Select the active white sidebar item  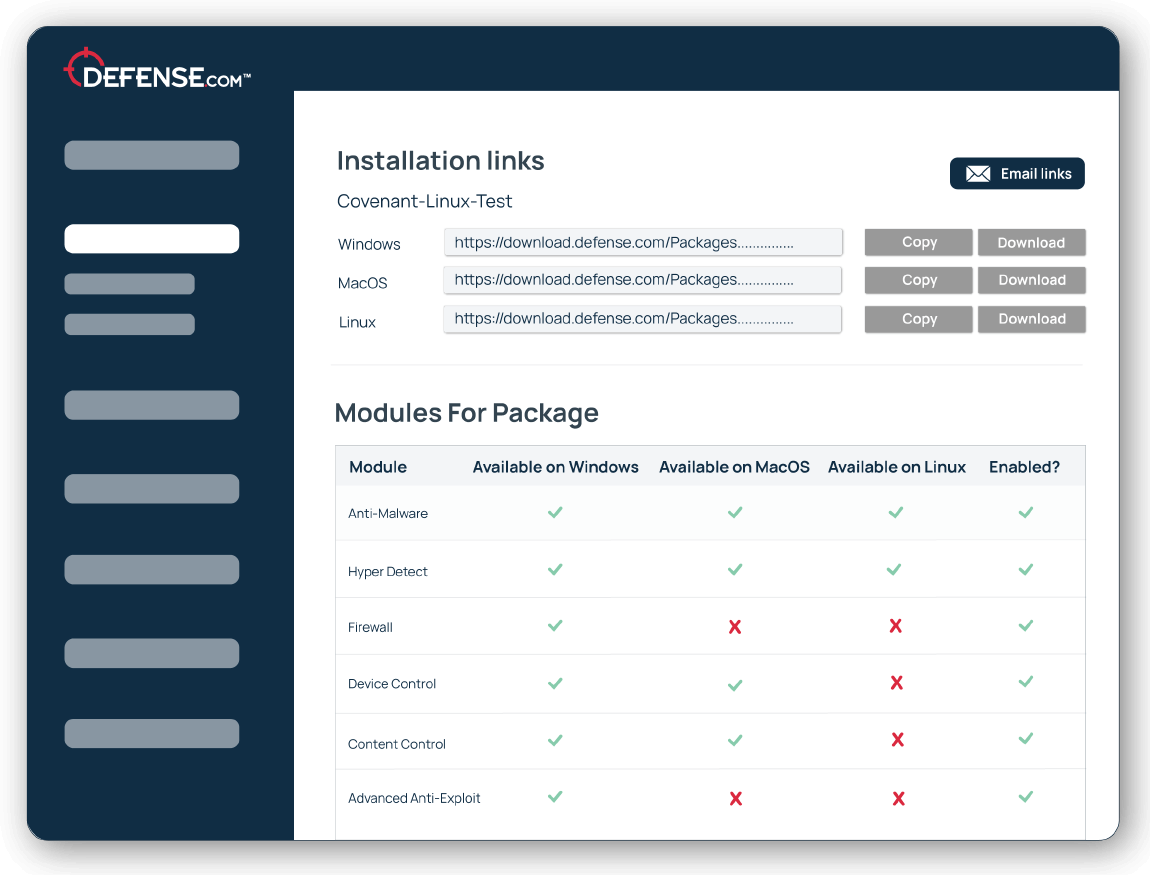151,238
